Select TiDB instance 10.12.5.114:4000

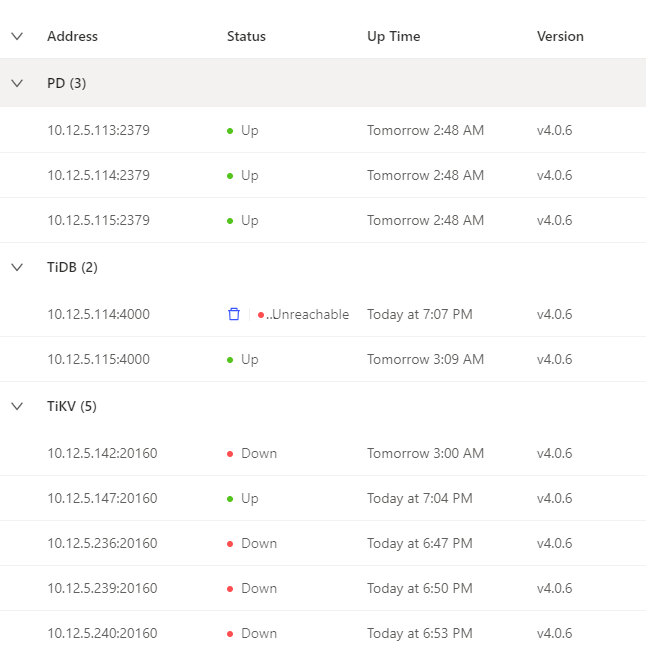pyautogui.click(x=98, y=314)
